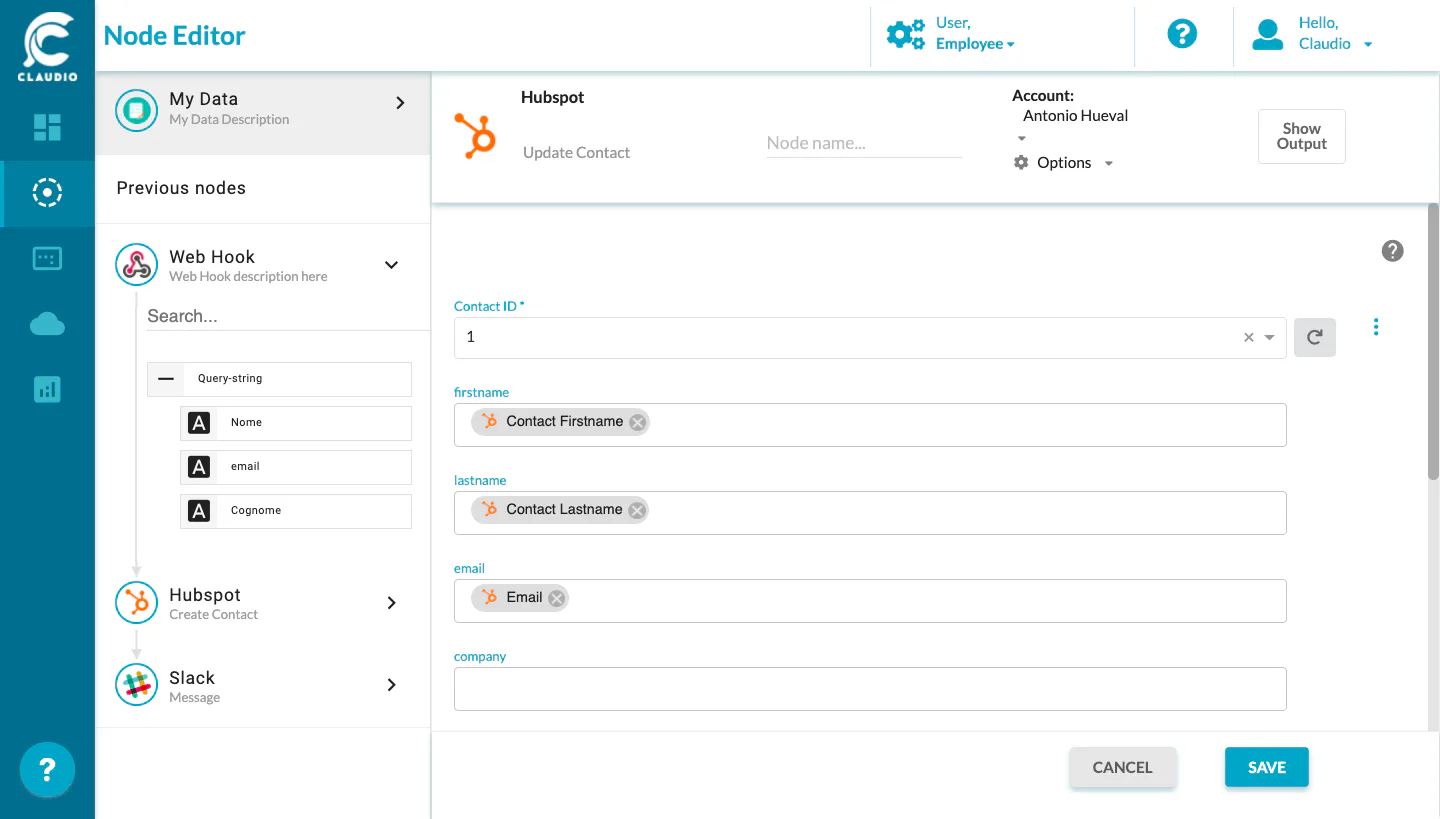Click the grey help icon above Contact ID
This screenshot has width=1440, height=819.
click(1392, 251)
